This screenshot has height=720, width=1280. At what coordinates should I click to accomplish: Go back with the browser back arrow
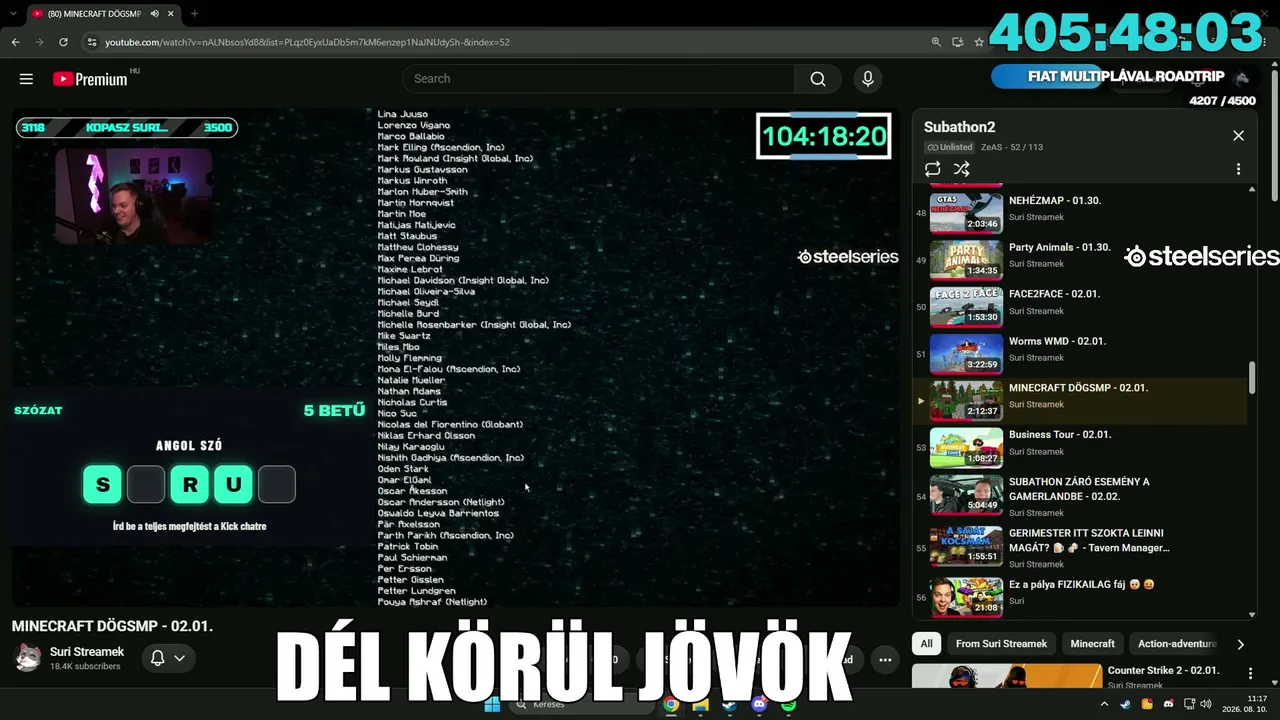15,42
